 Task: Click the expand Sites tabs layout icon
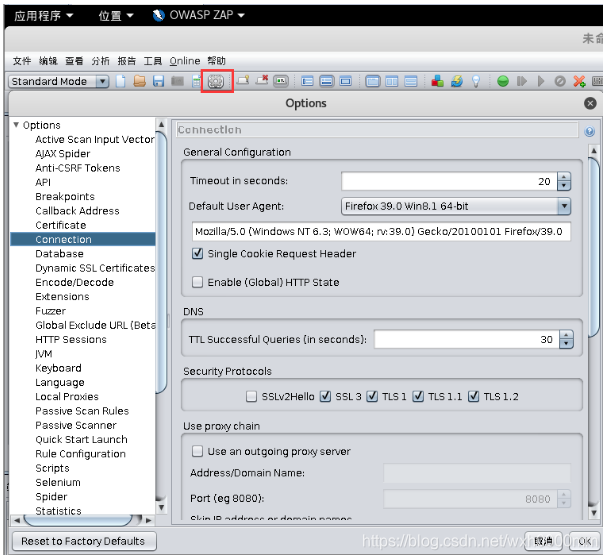click(x=307, y=81)
